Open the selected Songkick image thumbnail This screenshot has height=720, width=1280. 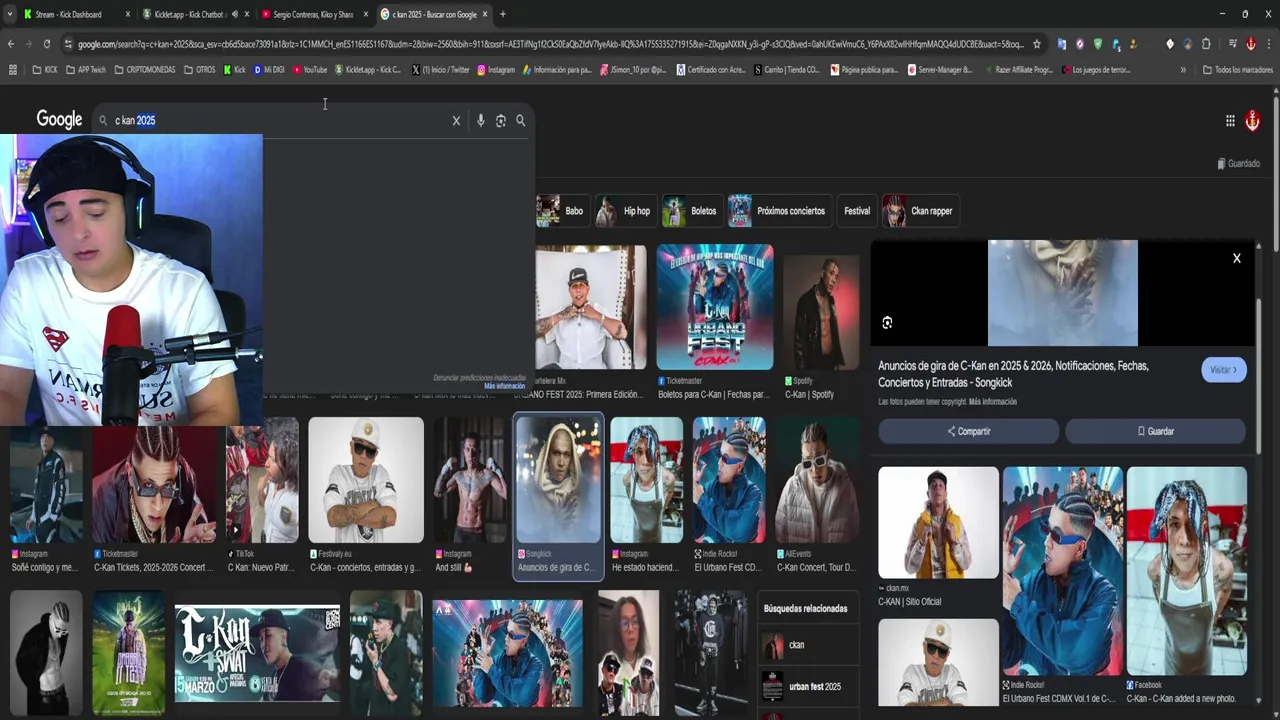coord(558,480)
